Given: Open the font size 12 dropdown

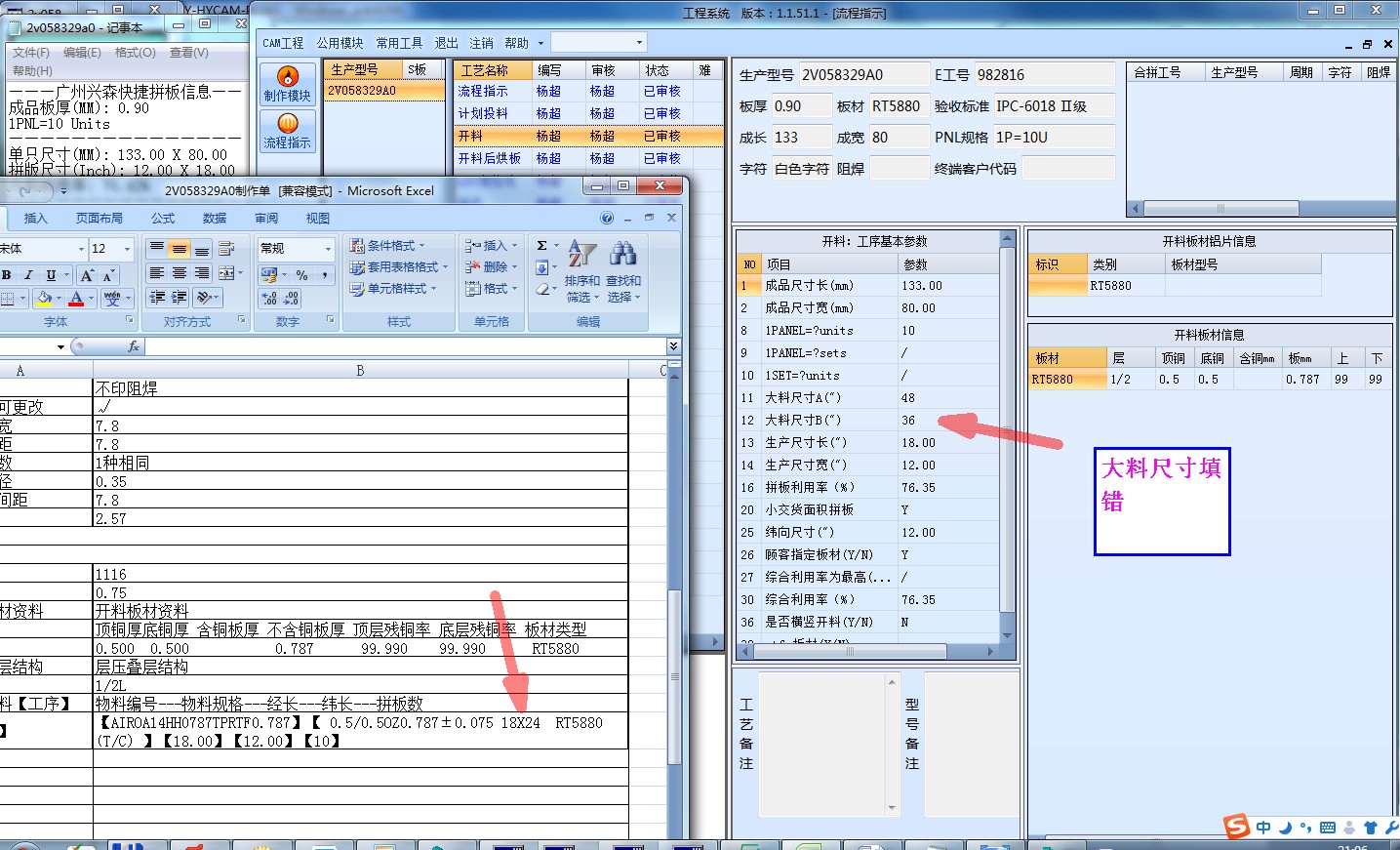Looking at the screenshot, I should pyautogui.click(x=126, y=249).
